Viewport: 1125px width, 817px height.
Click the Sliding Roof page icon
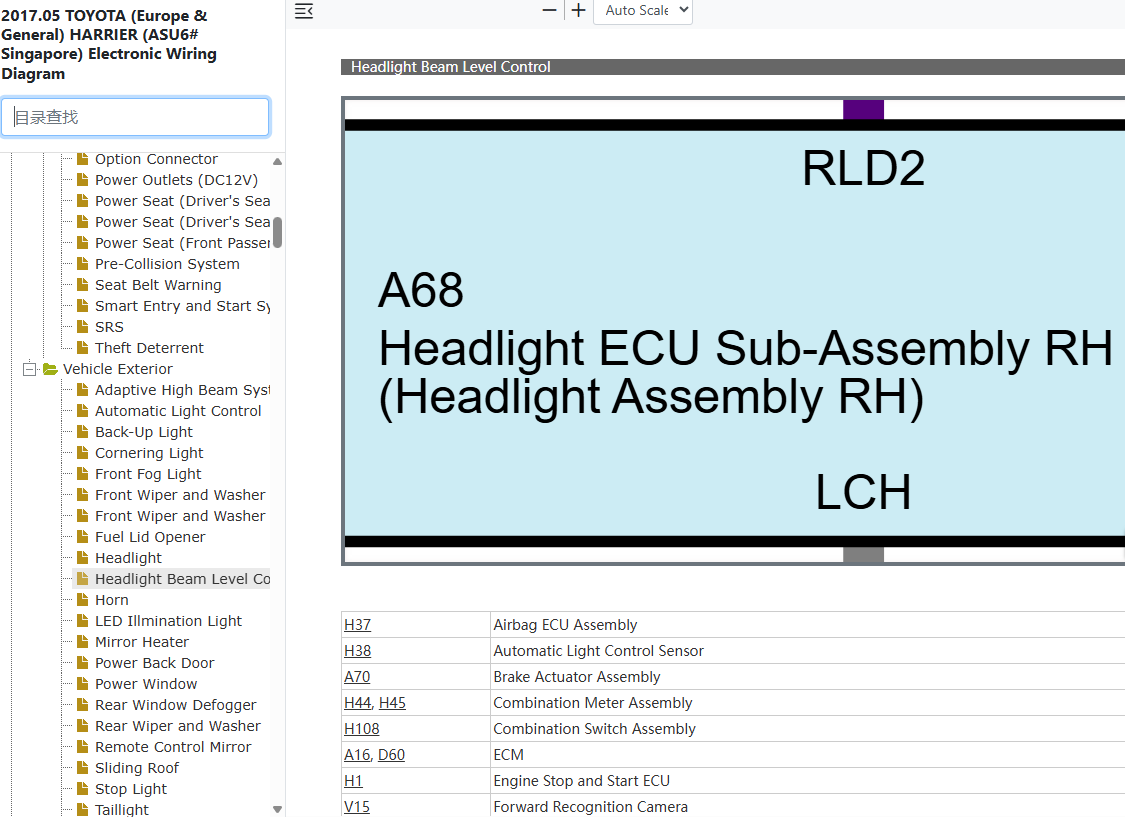click(x=83, y=767)
